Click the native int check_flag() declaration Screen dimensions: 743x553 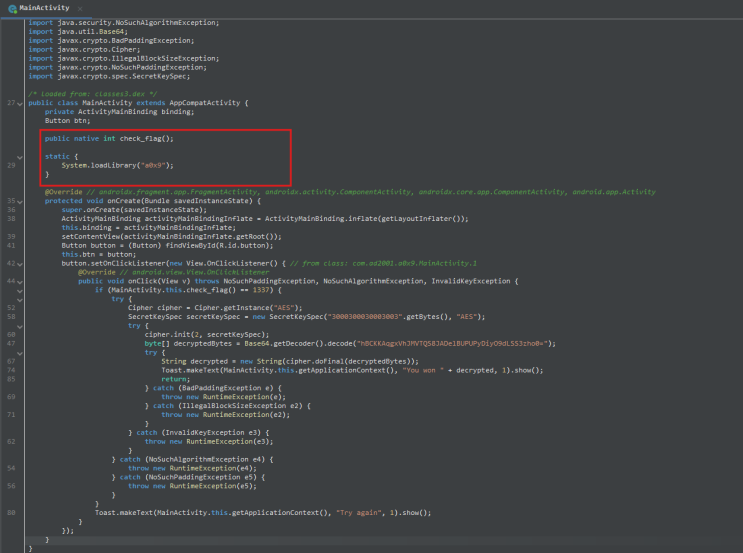[109, 138]
